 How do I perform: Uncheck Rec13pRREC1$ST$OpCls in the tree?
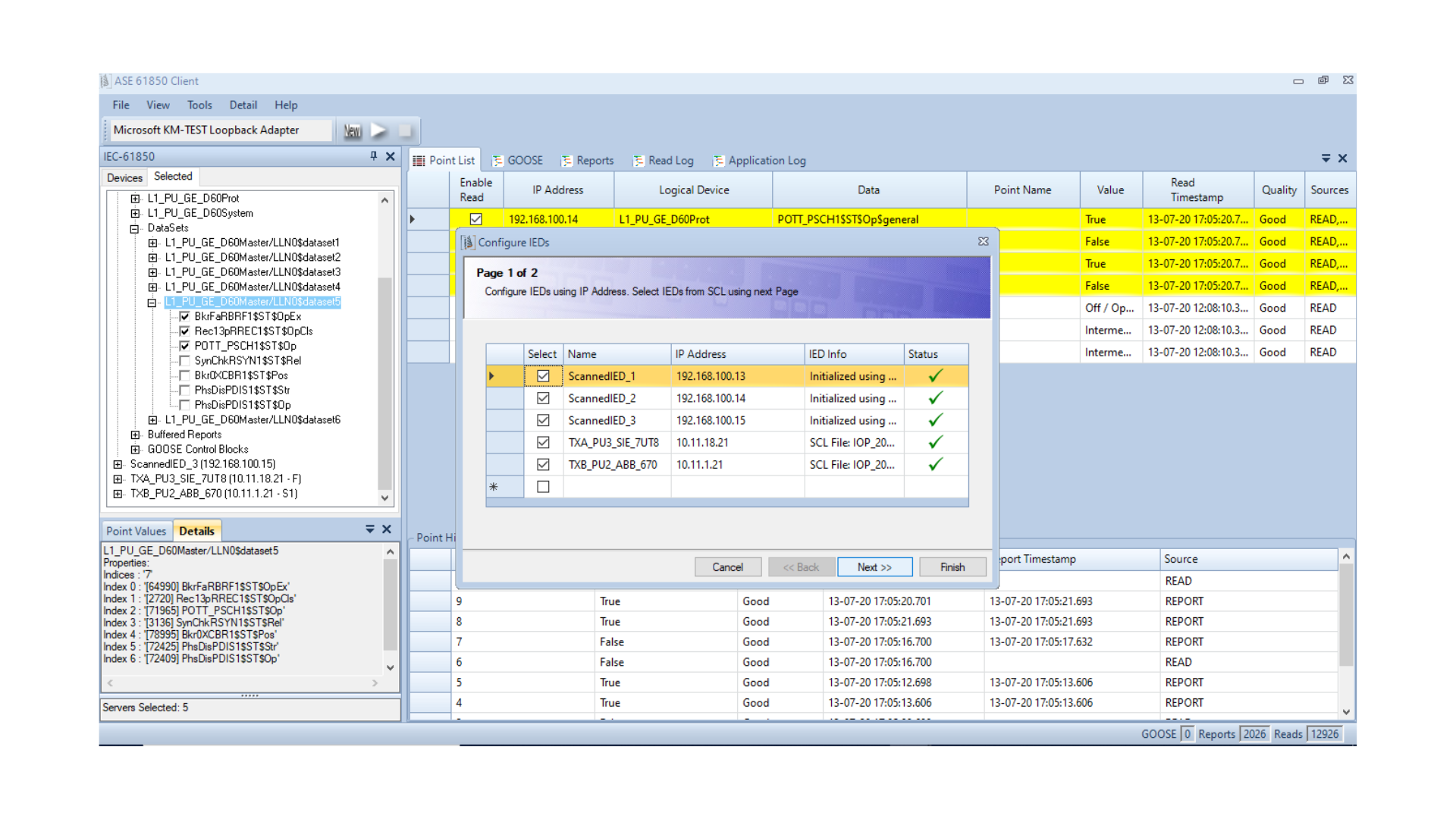coord(184,331)
